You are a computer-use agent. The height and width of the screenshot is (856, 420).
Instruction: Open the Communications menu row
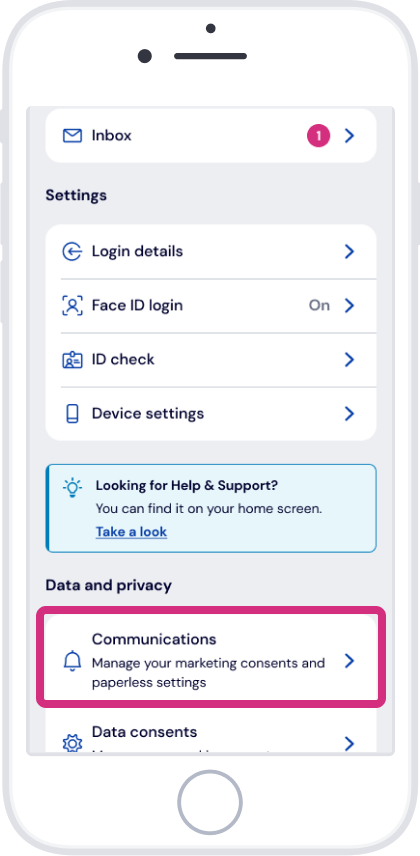[211, 659]
